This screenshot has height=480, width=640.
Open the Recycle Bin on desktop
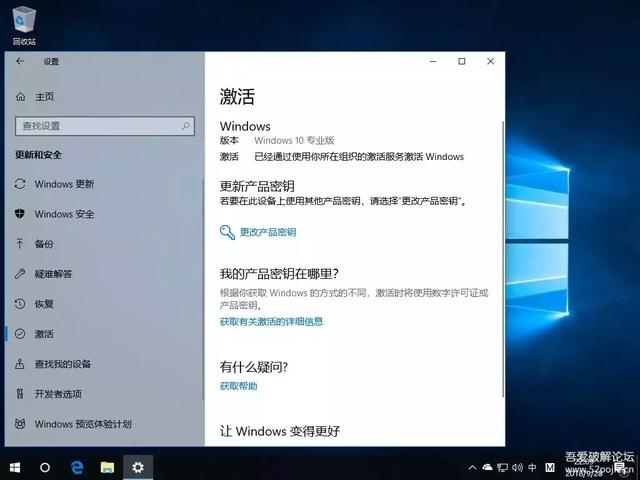[x=24, y=24]
